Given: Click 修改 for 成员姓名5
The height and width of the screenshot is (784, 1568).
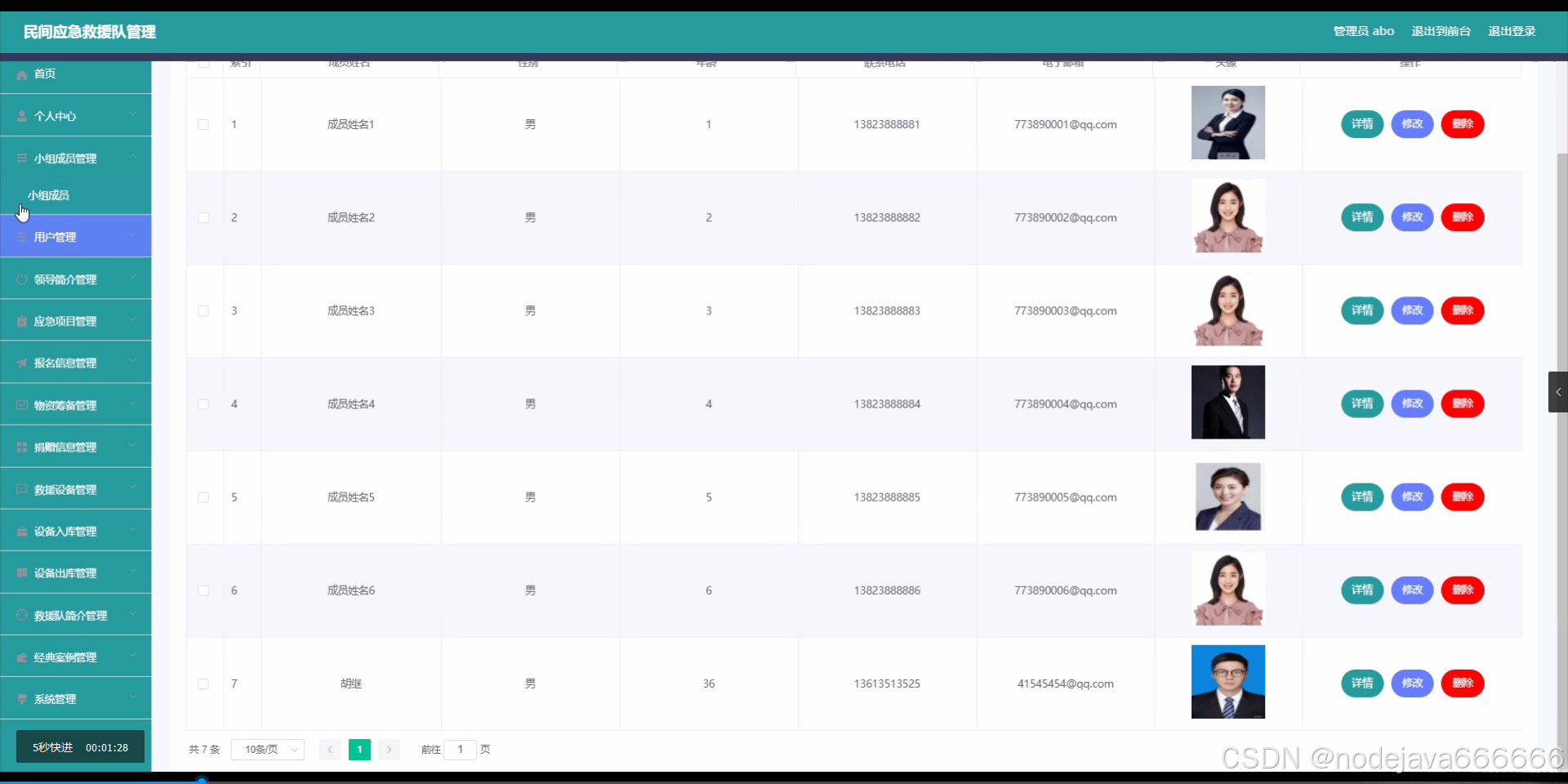Looking at the screenshot, I should pyautogui.click(x=1412, y=497).
